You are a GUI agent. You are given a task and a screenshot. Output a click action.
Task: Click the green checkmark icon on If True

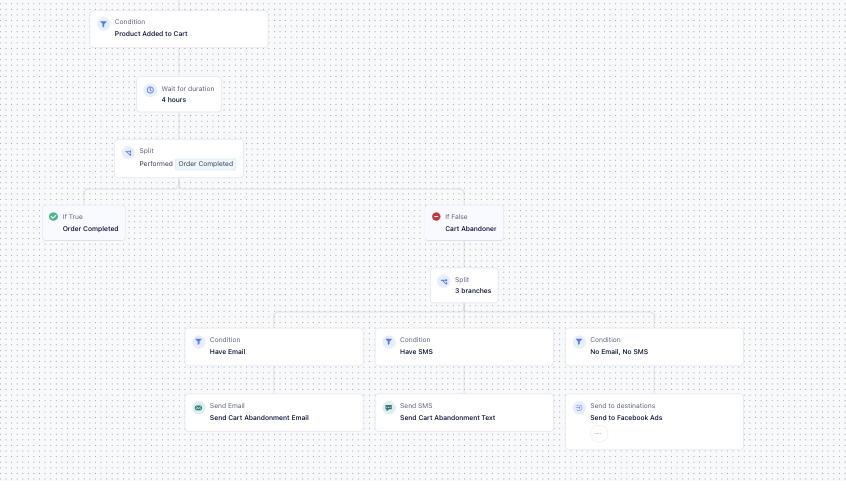pos(52,217)
